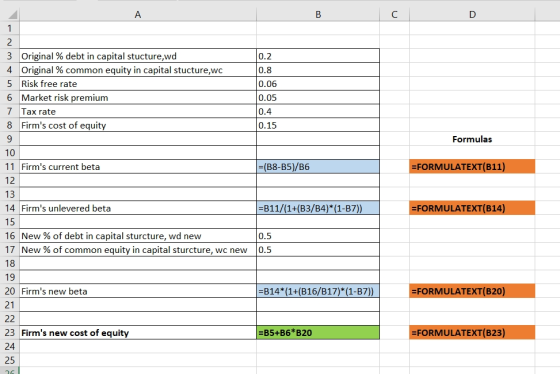
Task: Click orange cell =FORMULATEXT(B20)
Action: 472,291
